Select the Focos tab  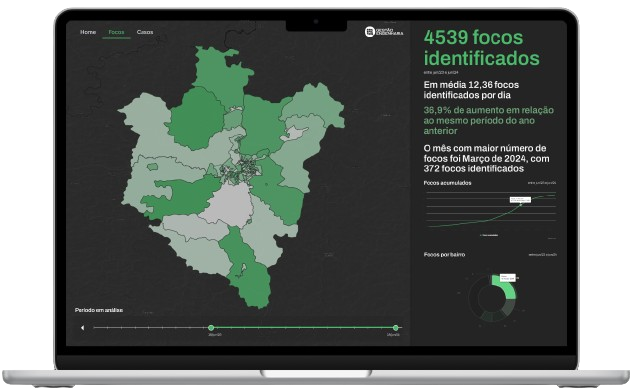click(116, 32)
